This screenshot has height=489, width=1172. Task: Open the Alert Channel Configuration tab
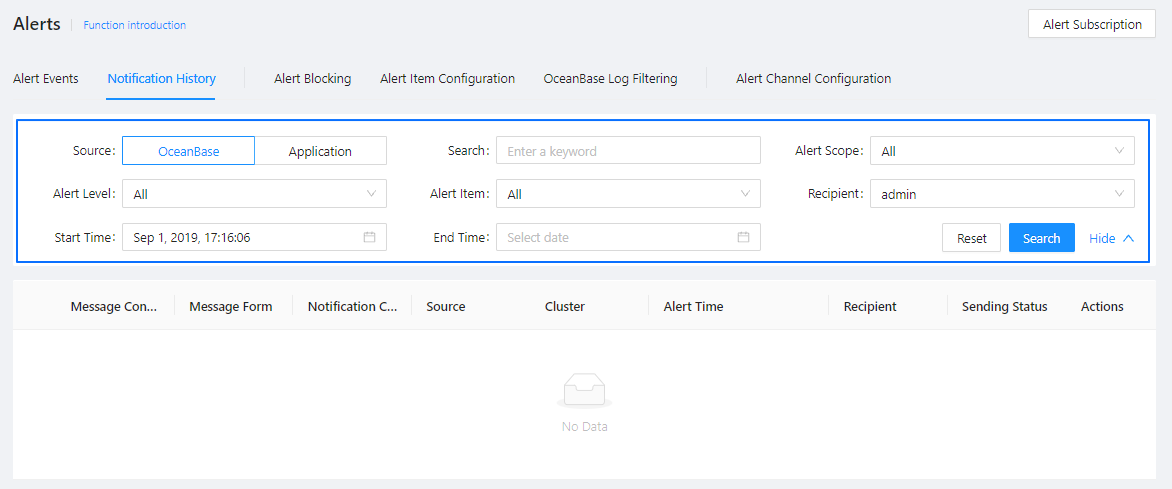click(813, 79)
